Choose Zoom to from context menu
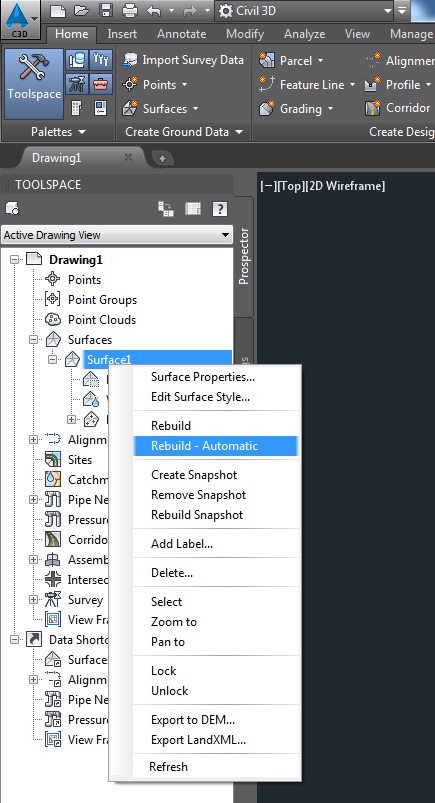Screen dimensions: 435x803 (174, 622)
